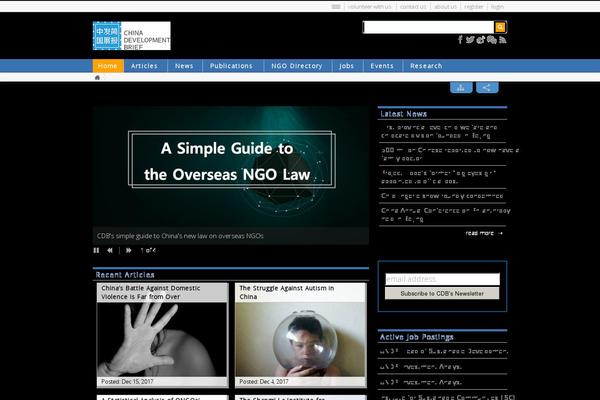The image size is (600, 400).
Task: Open the NGO Directory menu
Action: [x=297, y=66]
